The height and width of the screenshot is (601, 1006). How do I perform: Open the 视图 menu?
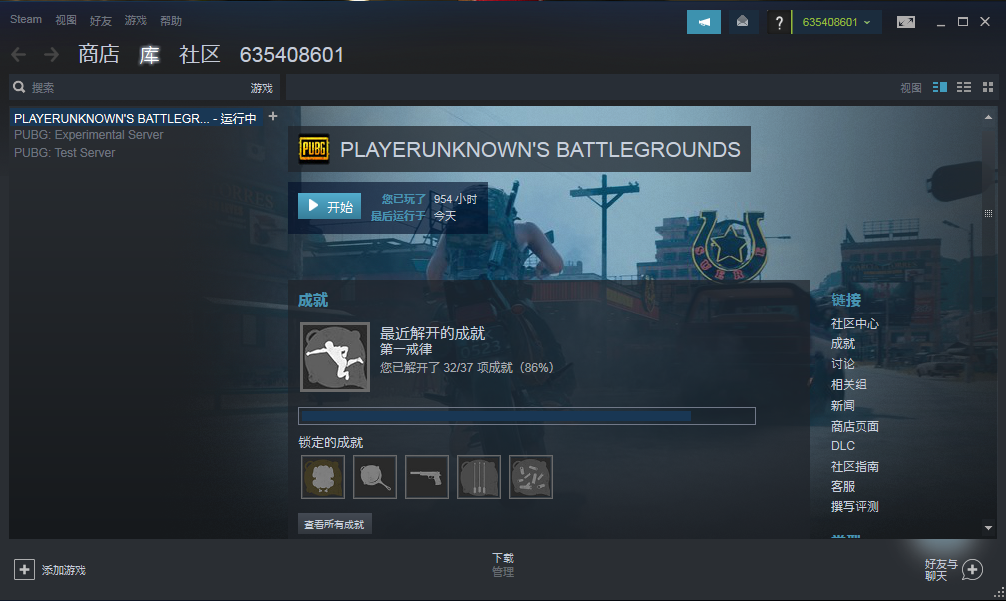[x=65, y=21]
